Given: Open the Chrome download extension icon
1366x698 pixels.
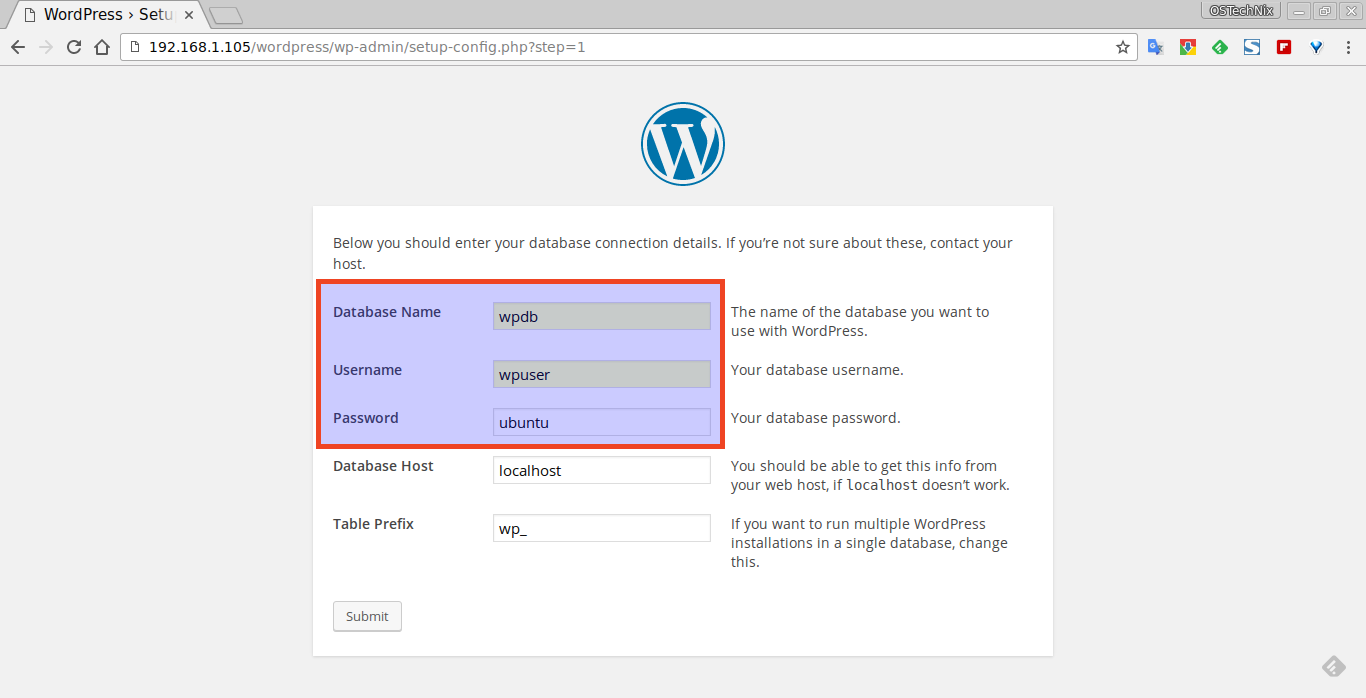Looking at the screenshot, I should coord(1188,47).
